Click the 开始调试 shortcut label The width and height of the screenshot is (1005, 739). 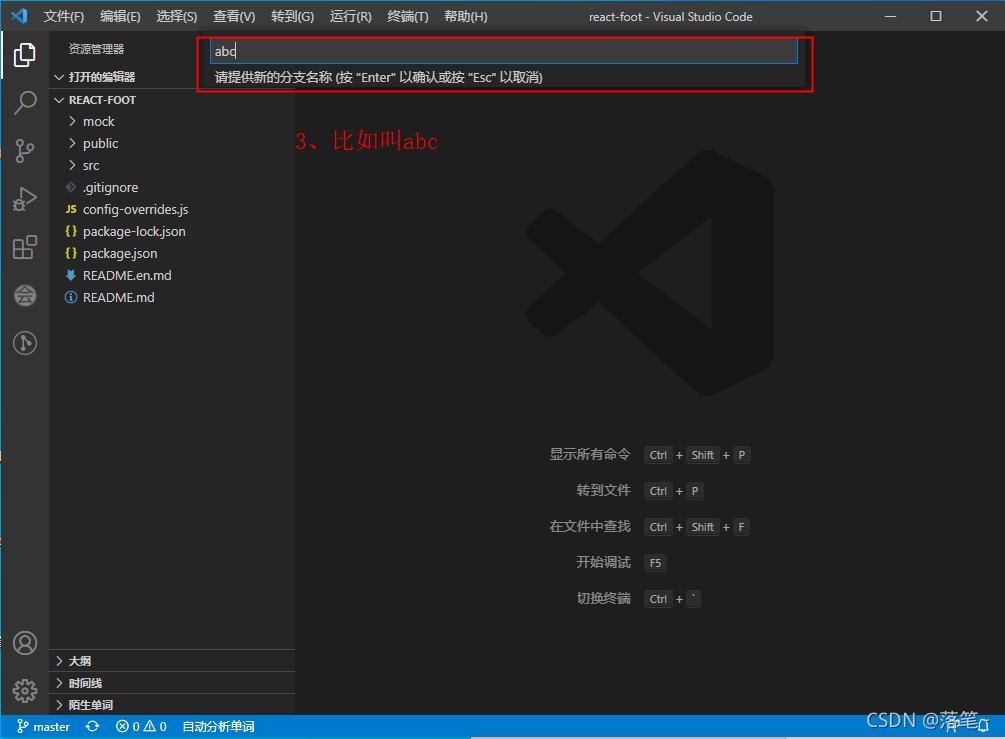[603, 562]
